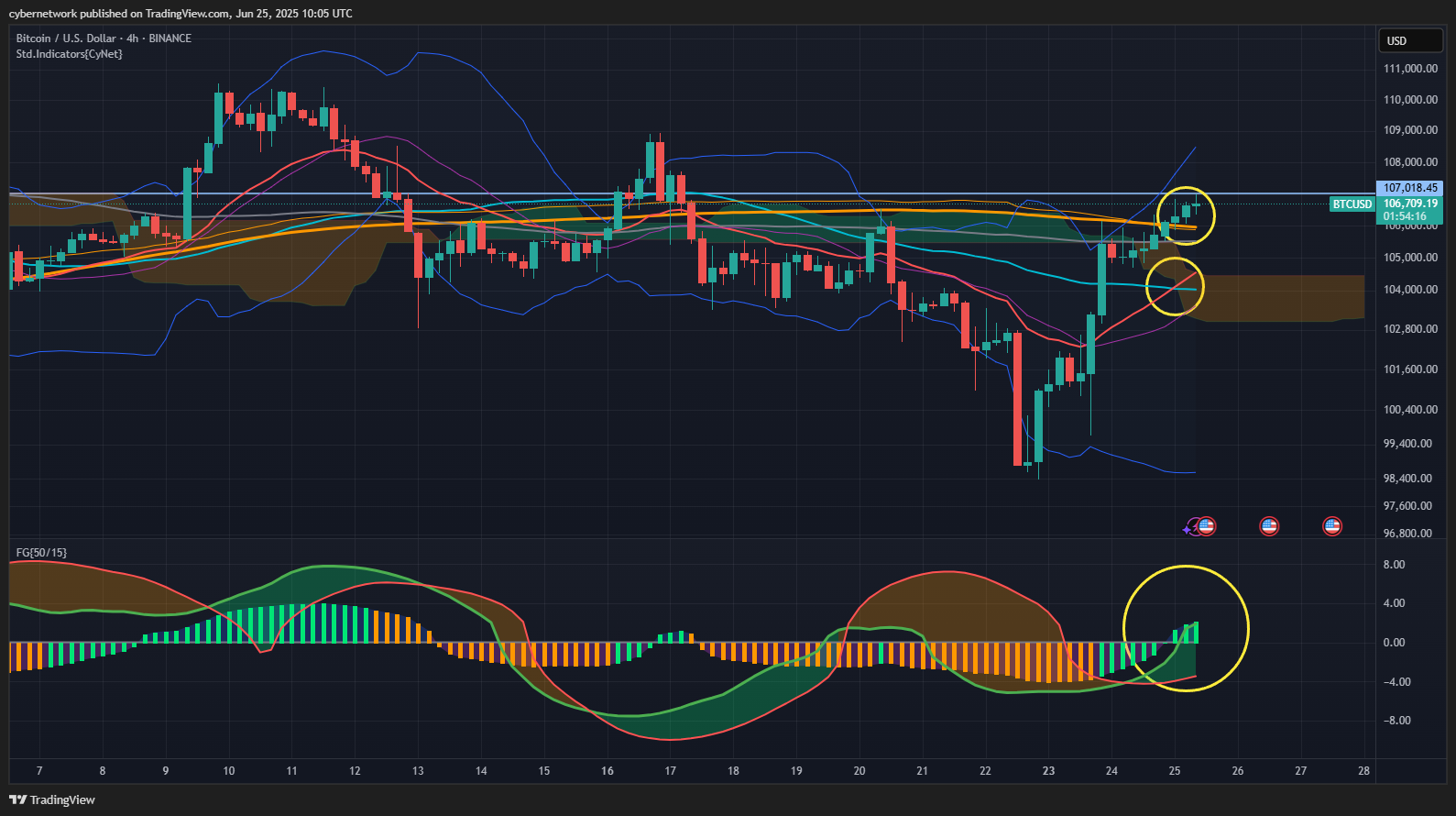
Task: Click date 18 on the time axis
Action: click(x=733, y=771)
